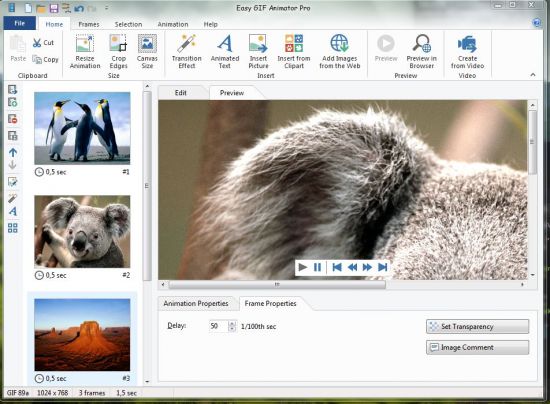Screen dimensions: 550x404
Task: Switch to the Home ribbon tab
Action: pyautogui.click(x=54, y=24)
